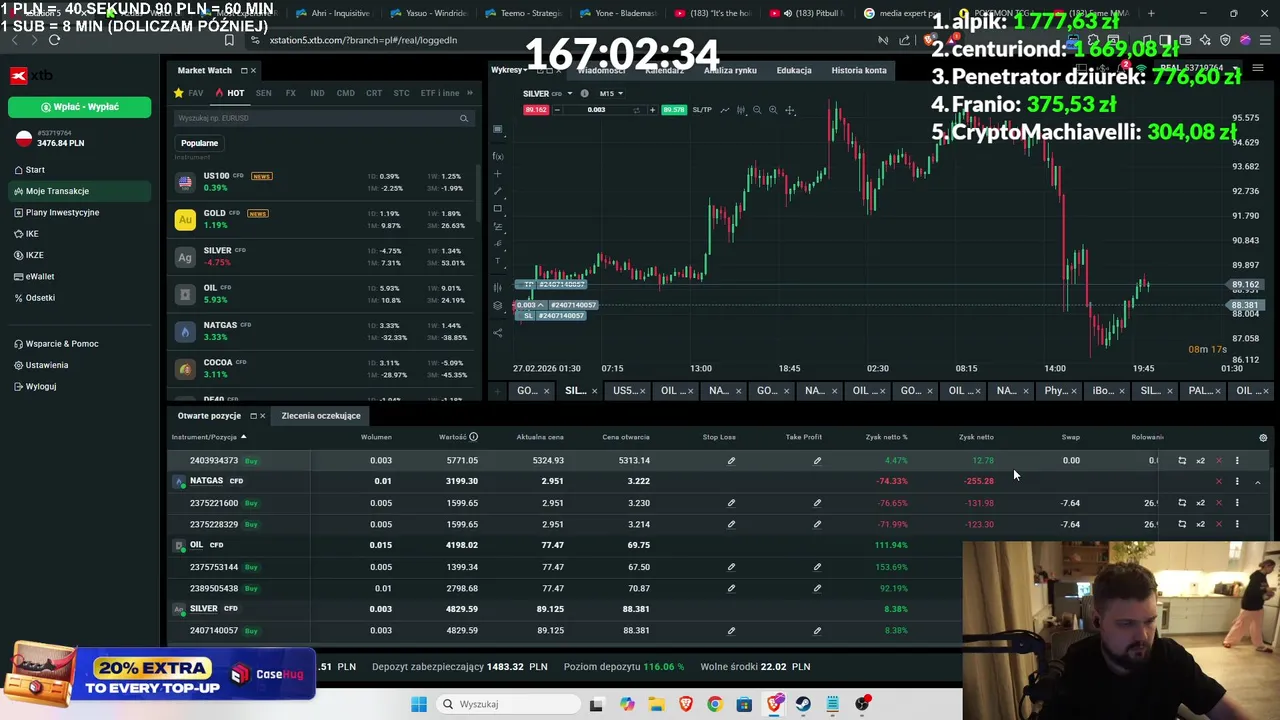
Task: Click the red sell price 89.162
Action: click(x=536, y=110)
